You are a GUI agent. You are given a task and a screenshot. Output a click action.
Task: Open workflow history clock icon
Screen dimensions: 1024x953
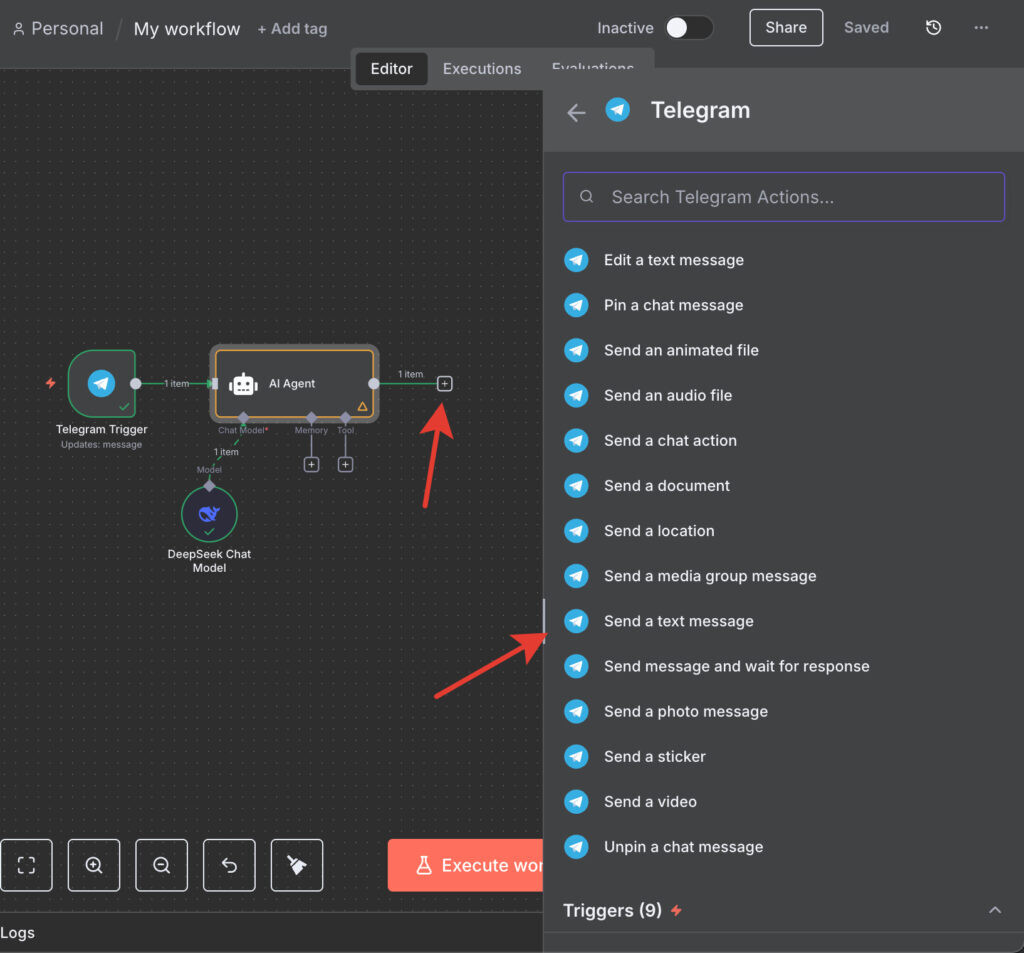(933, 28)
